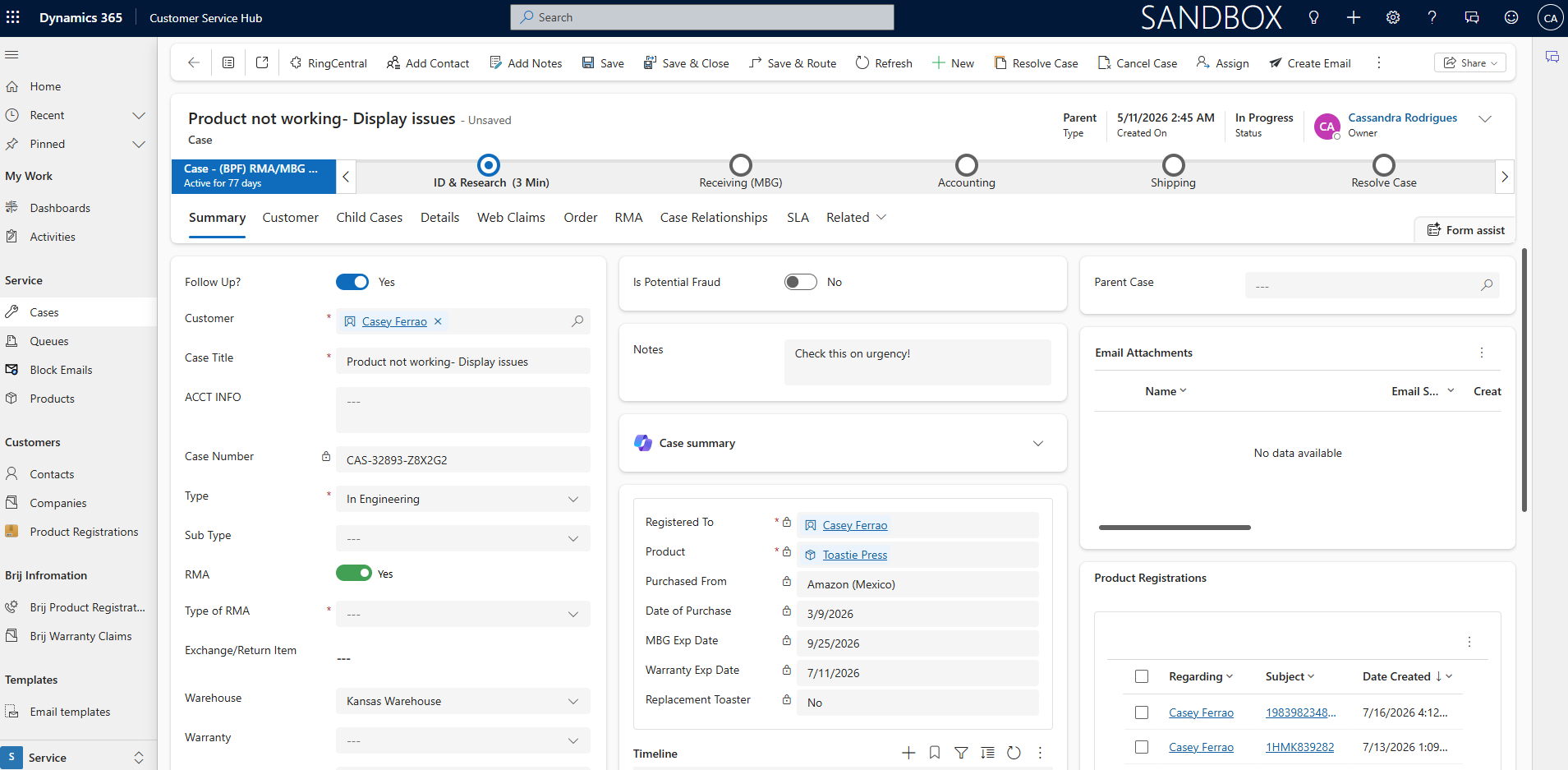
Task: Open timeline filter funnel icon
Action: pos(961,753)
